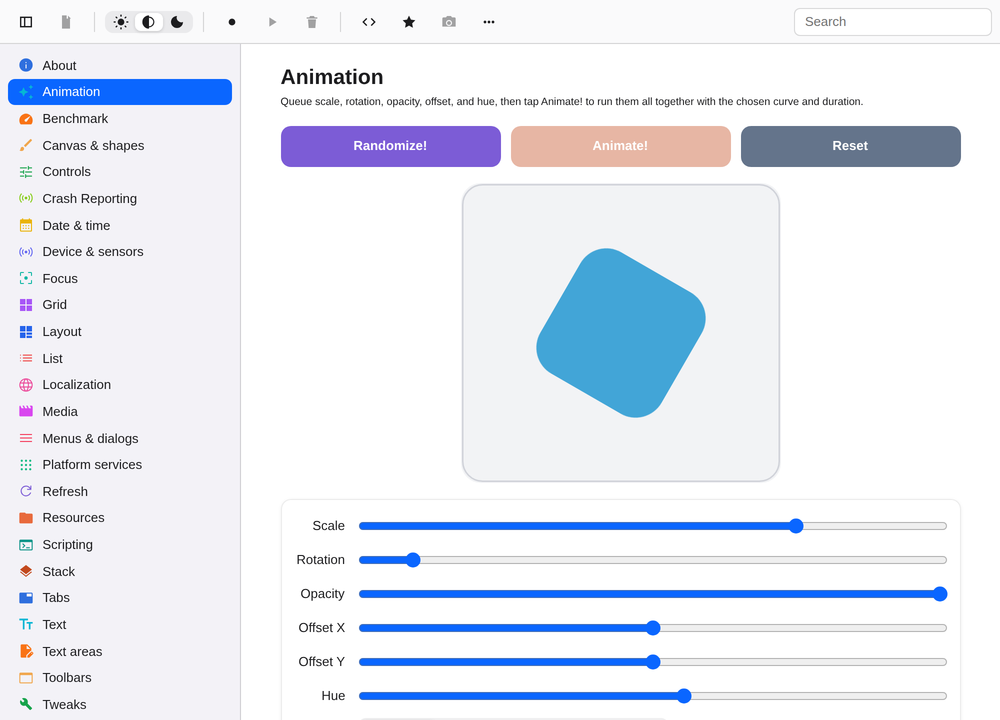The image size is (1000, 720).
Task: Click the Text areas pencil-page icon
Action: pos(26,651)
